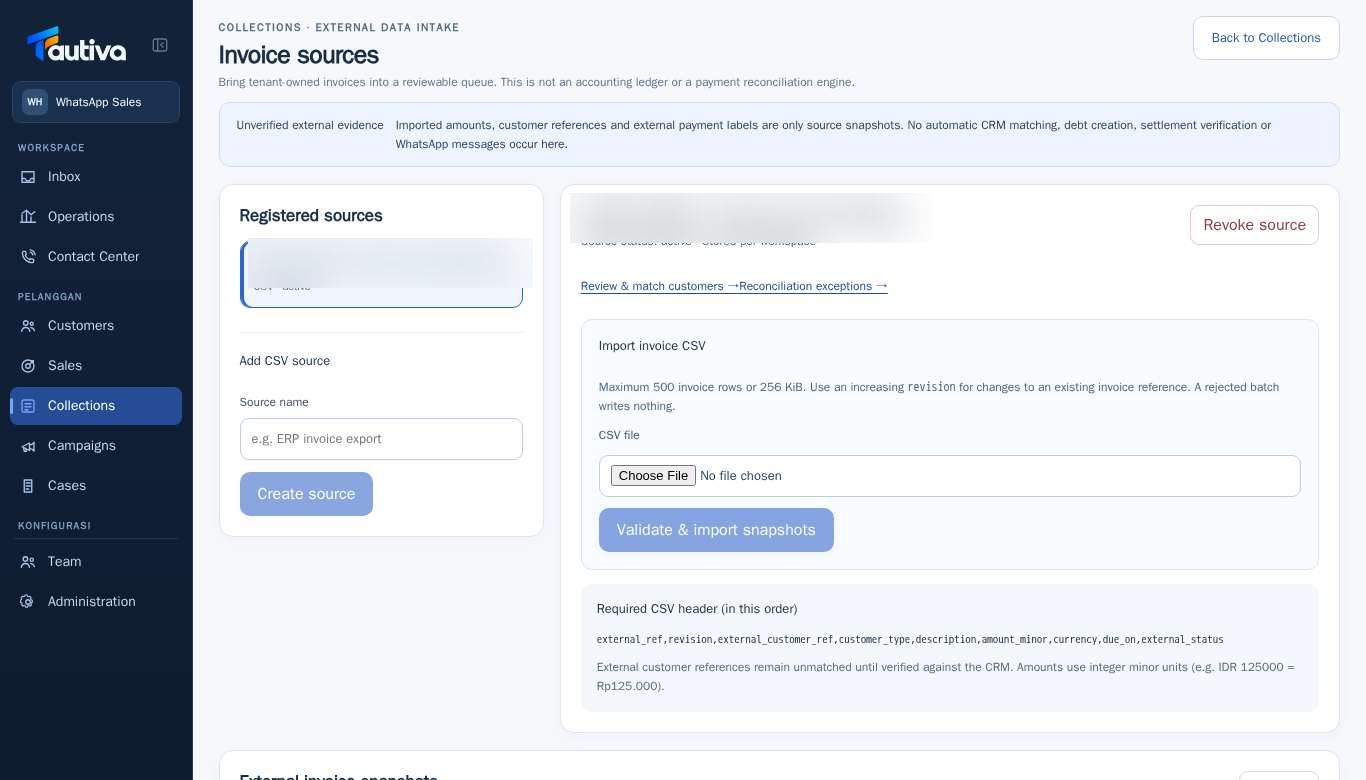Select the Collections list icon

click(28, 406)
